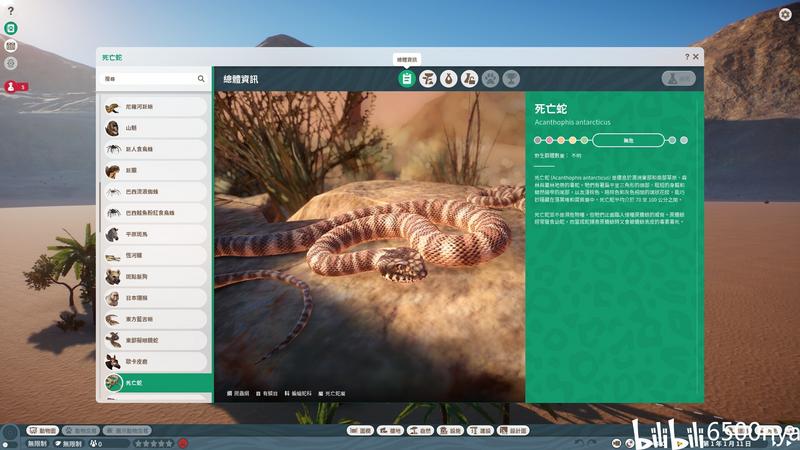Select the 斑點鬣狗 hyena entry
Screen dimensions: 800x450
click(x=155, y=277)
